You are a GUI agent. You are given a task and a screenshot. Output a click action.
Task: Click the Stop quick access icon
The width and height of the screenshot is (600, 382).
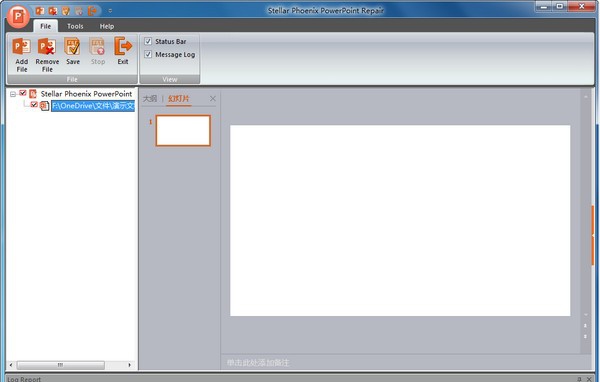click(x=79, y=11)
